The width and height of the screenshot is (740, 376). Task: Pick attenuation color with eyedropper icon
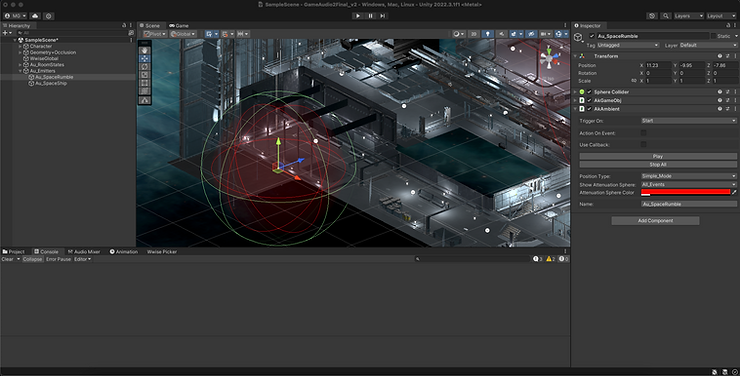click(734, 192)
